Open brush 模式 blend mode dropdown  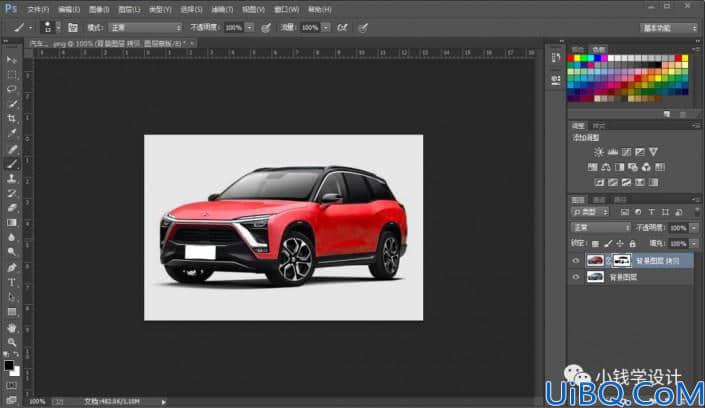pos(145,28)
